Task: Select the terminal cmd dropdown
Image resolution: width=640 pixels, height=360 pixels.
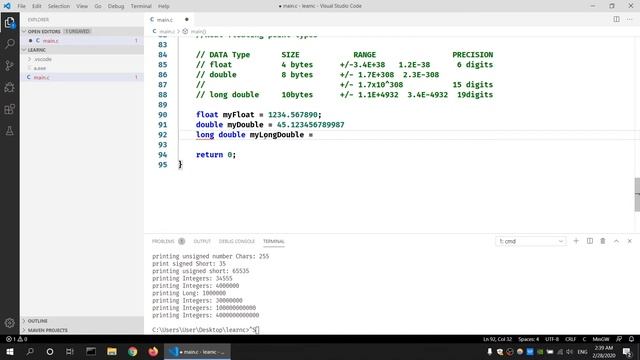Action: [x=531, y=241]
